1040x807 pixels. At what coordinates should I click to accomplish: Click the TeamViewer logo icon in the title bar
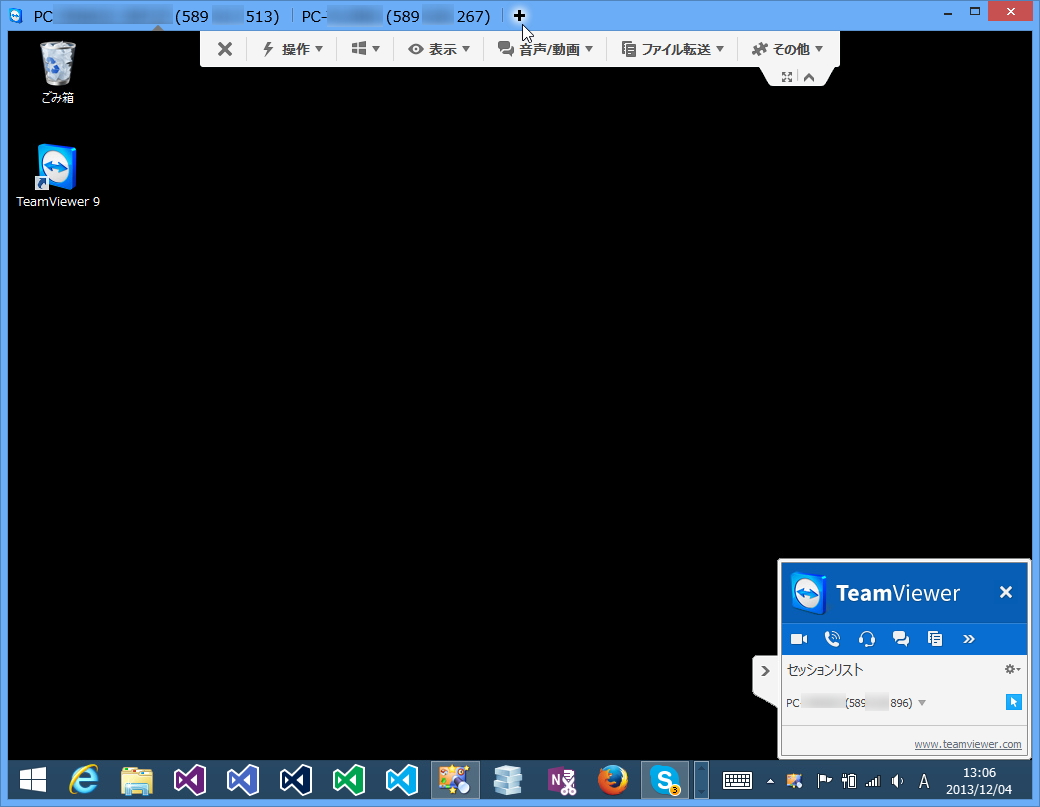point(16,15)
